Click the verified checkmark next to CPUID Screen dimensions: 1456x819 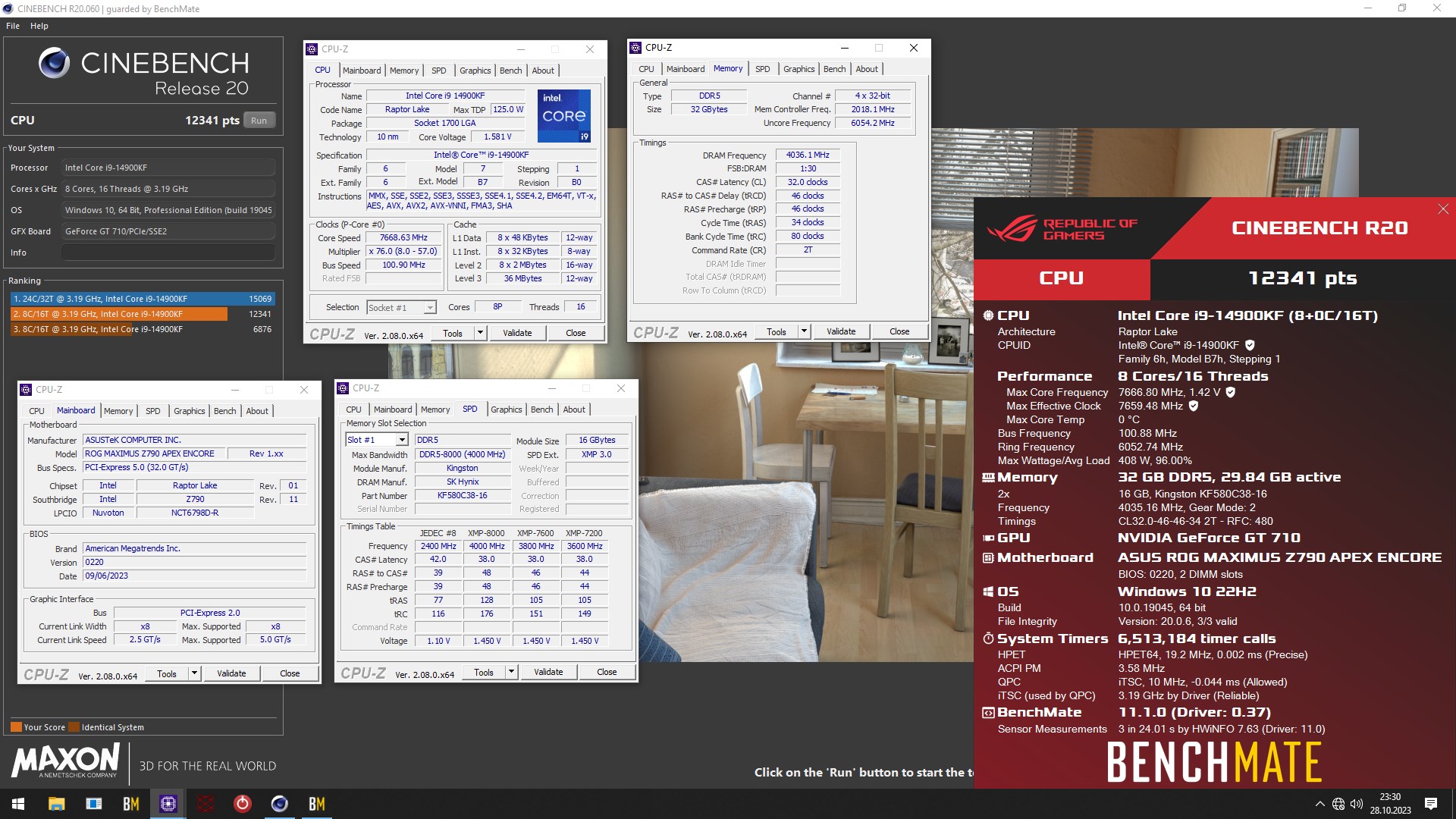pos(1250,345)
